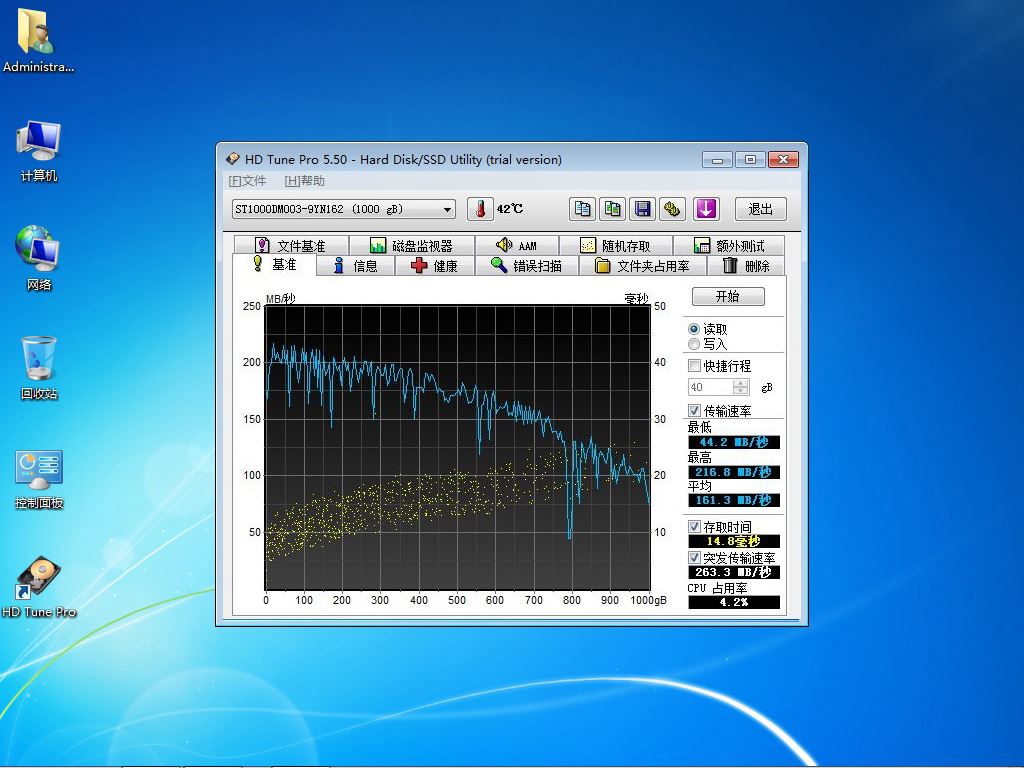This screenshot has height=768, width=1024.
Task: Open the Administrator folder on desktop
Action: pyautogui.click(x=37, y=39)
